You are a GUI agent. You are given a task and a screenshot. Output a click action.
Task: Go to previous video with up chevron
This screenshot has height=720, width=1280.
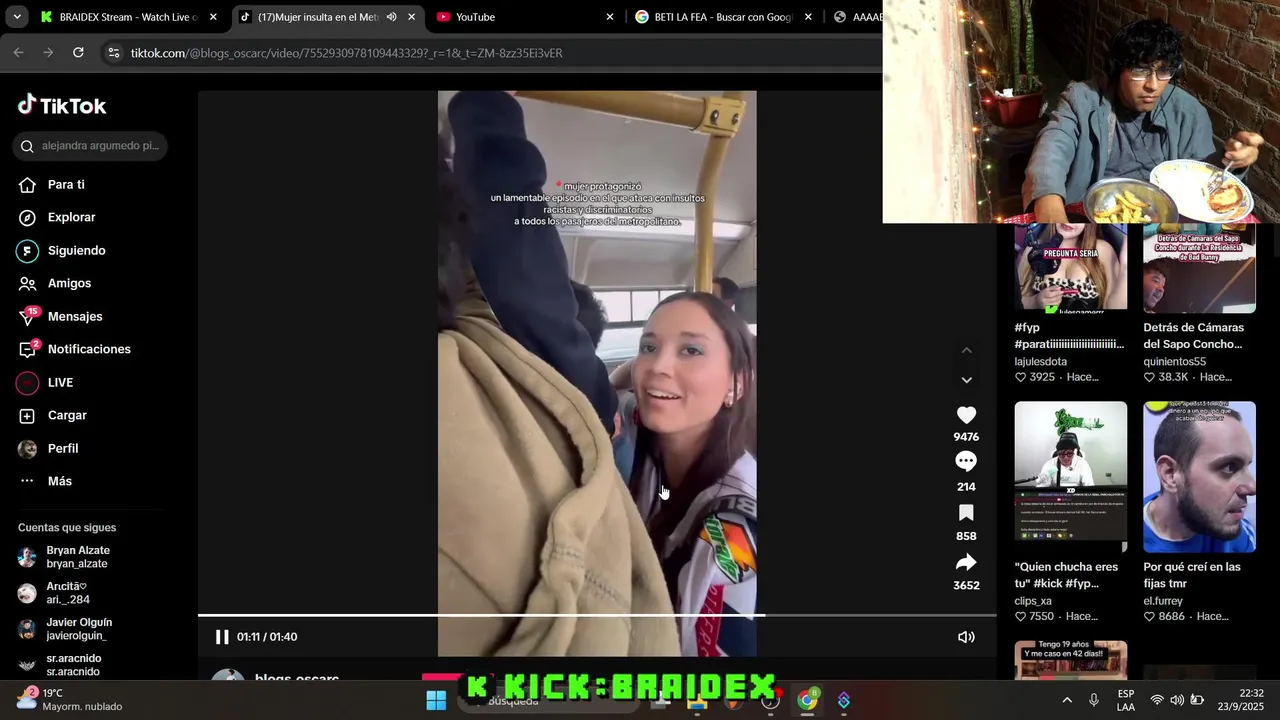tap(966, 350)
